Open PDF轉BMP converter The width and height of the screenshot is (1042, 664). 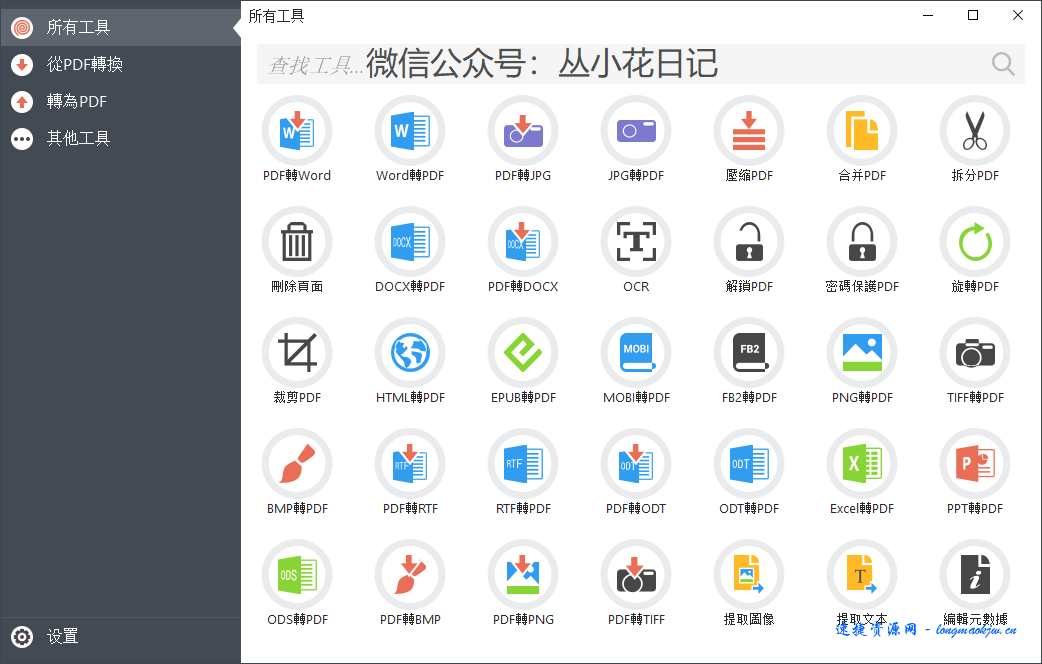410,575
